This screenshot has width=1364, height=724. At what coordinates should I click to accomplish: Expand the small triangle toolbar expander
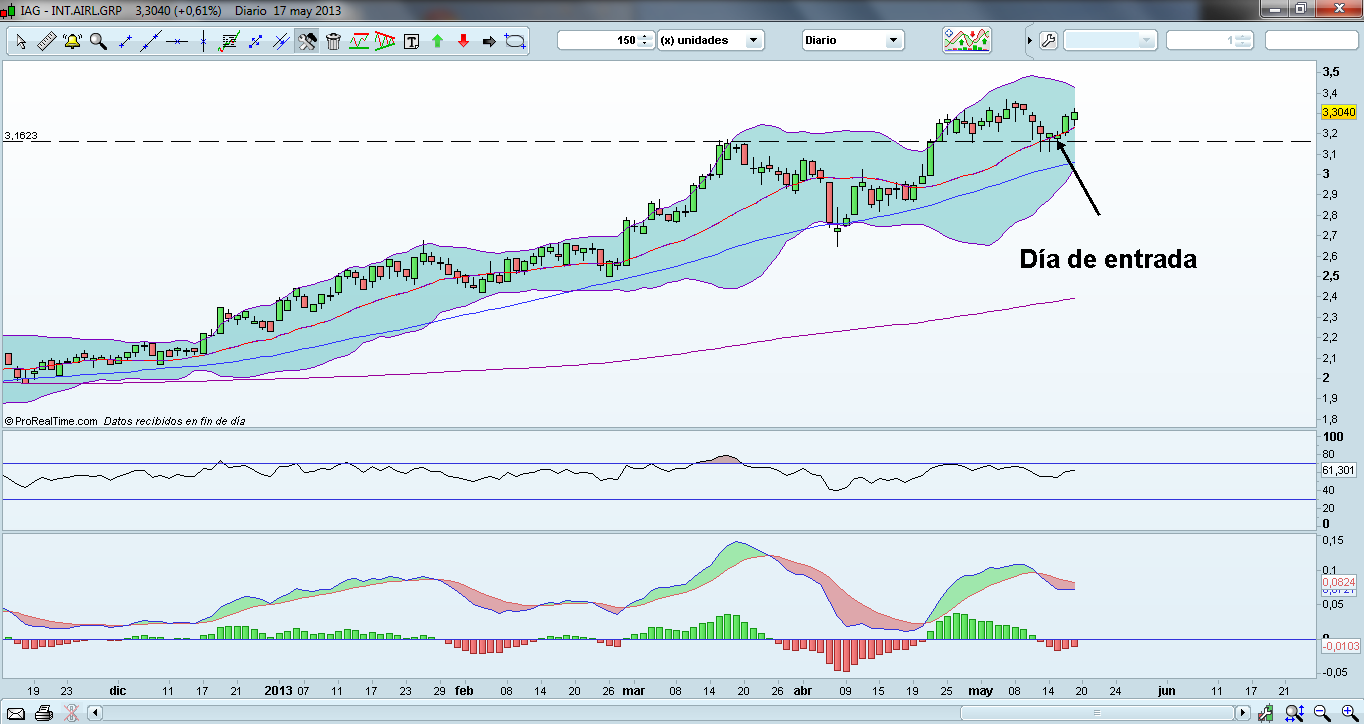coord(1030,41)
